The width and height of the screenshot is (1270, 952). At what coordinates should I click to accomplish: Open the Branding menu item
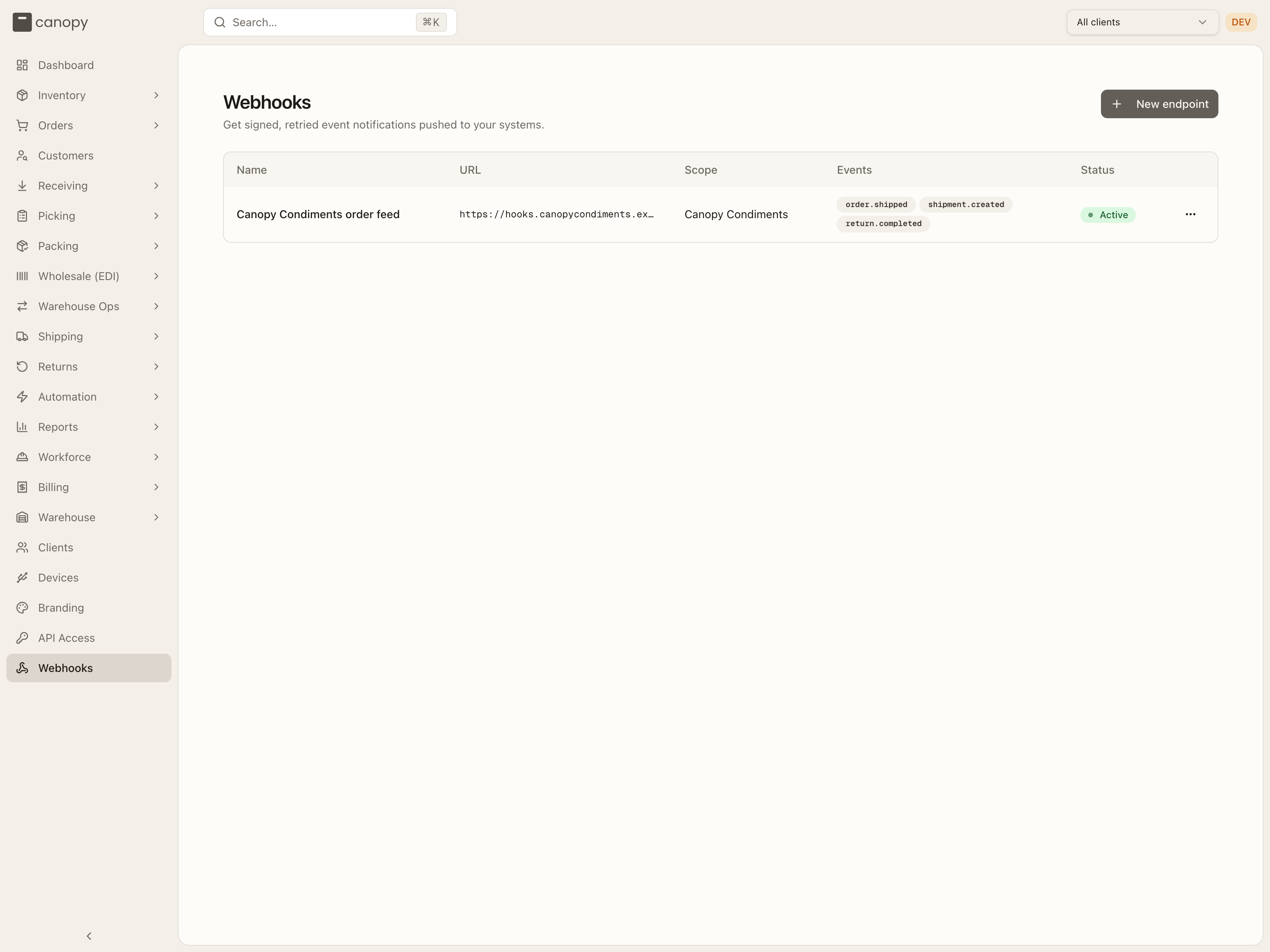coord(89,607)
